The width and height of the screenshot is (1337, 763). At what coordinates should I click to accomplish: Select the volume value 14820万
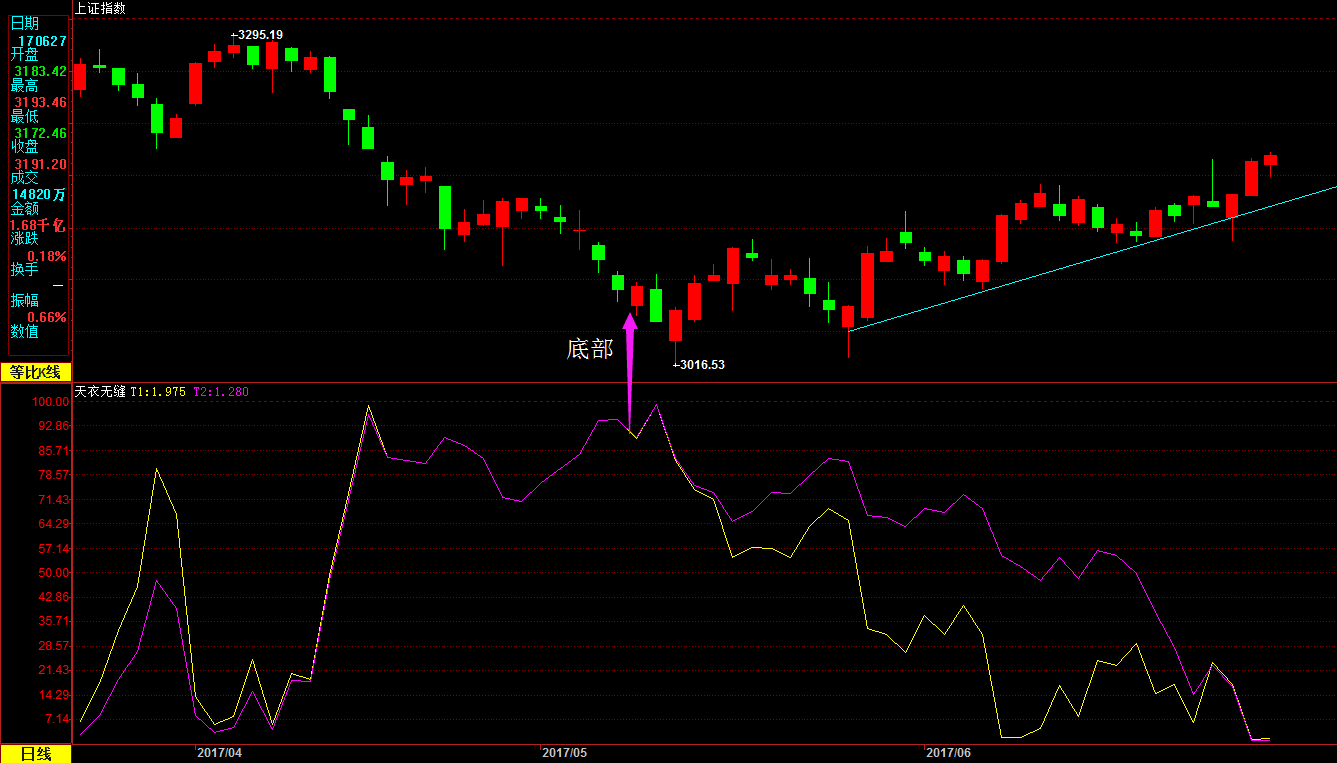39,195
